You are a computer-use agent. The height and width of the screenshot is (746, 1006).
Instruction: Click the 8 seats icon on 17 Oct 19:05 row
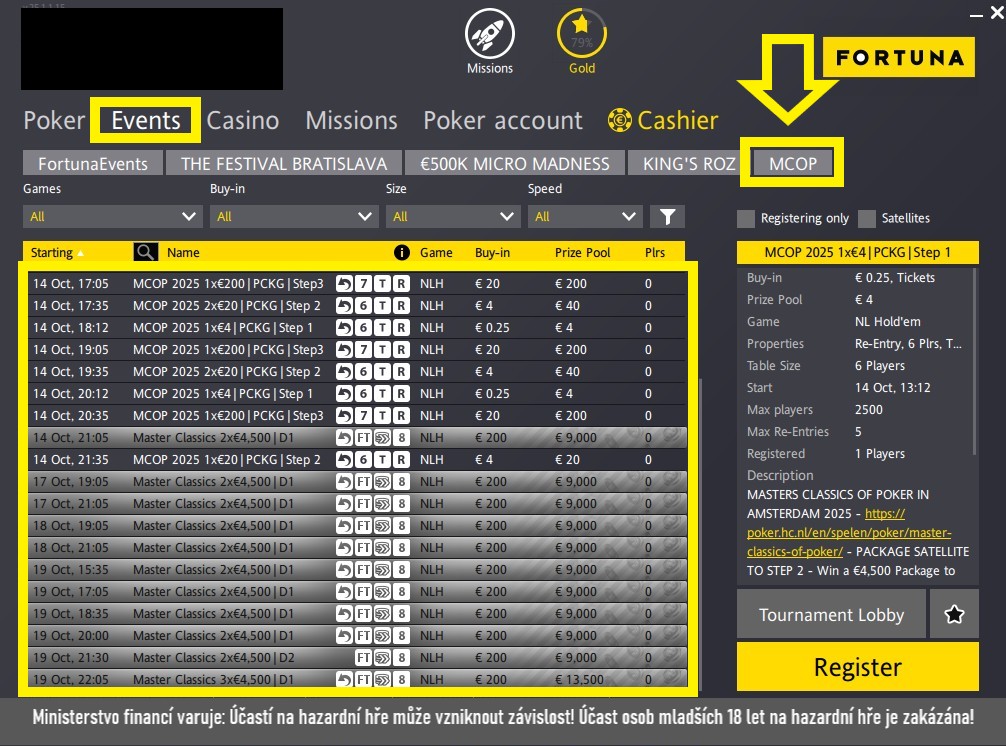coord(401,482)
